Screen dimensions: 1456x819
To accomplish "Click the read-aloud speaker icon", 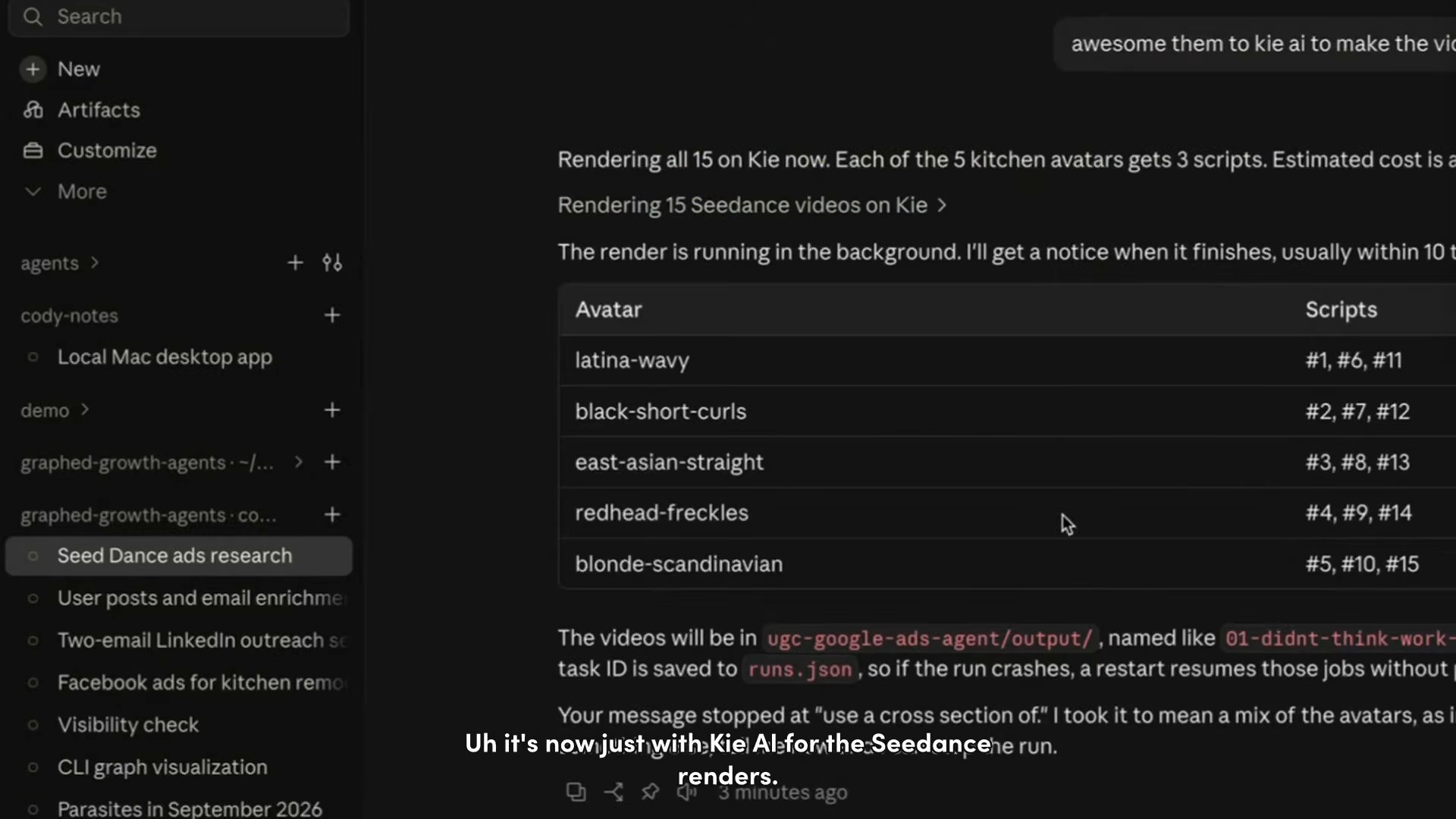I will [x=686, y=792].
